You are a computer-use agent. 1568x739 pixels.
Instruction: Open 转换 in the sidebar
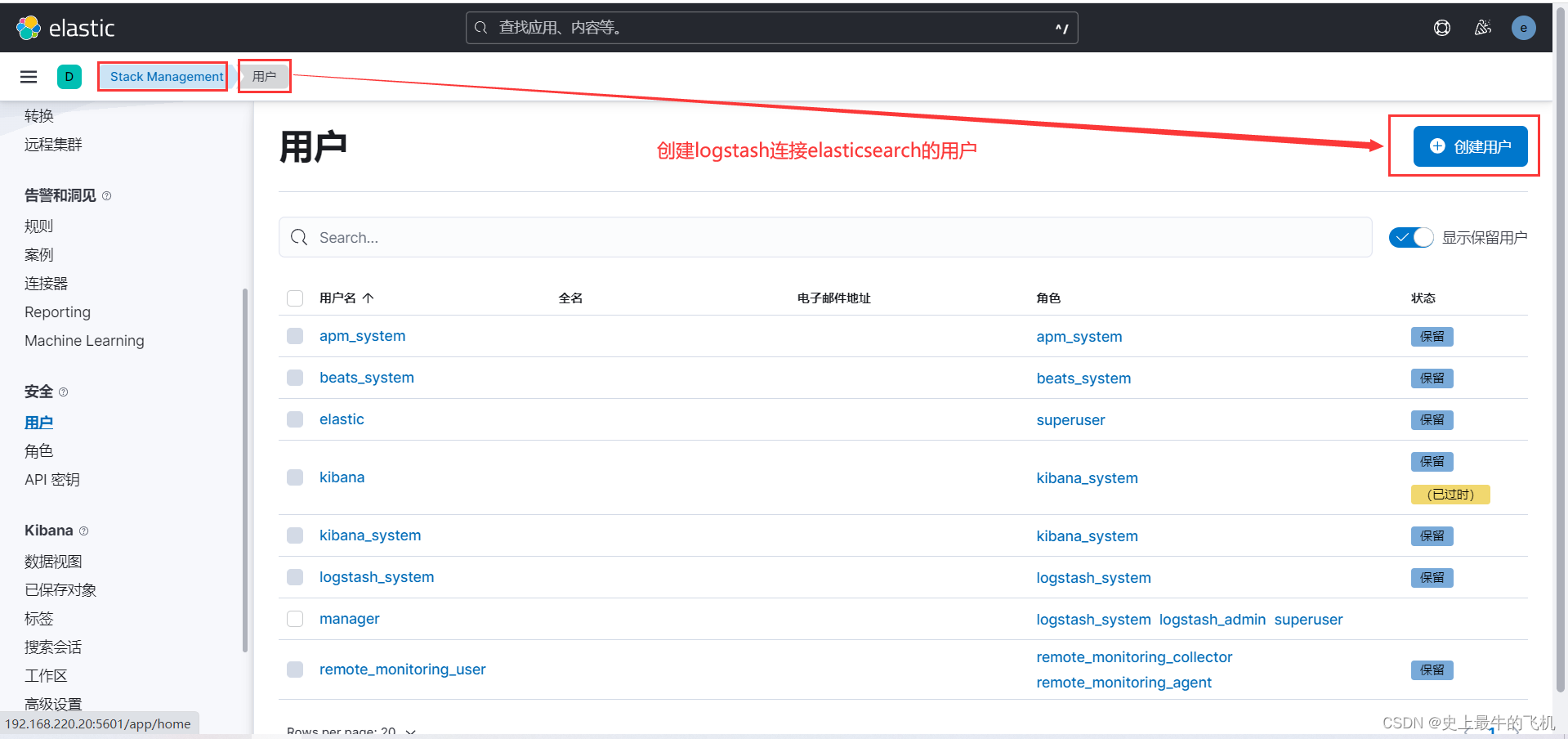39,116
